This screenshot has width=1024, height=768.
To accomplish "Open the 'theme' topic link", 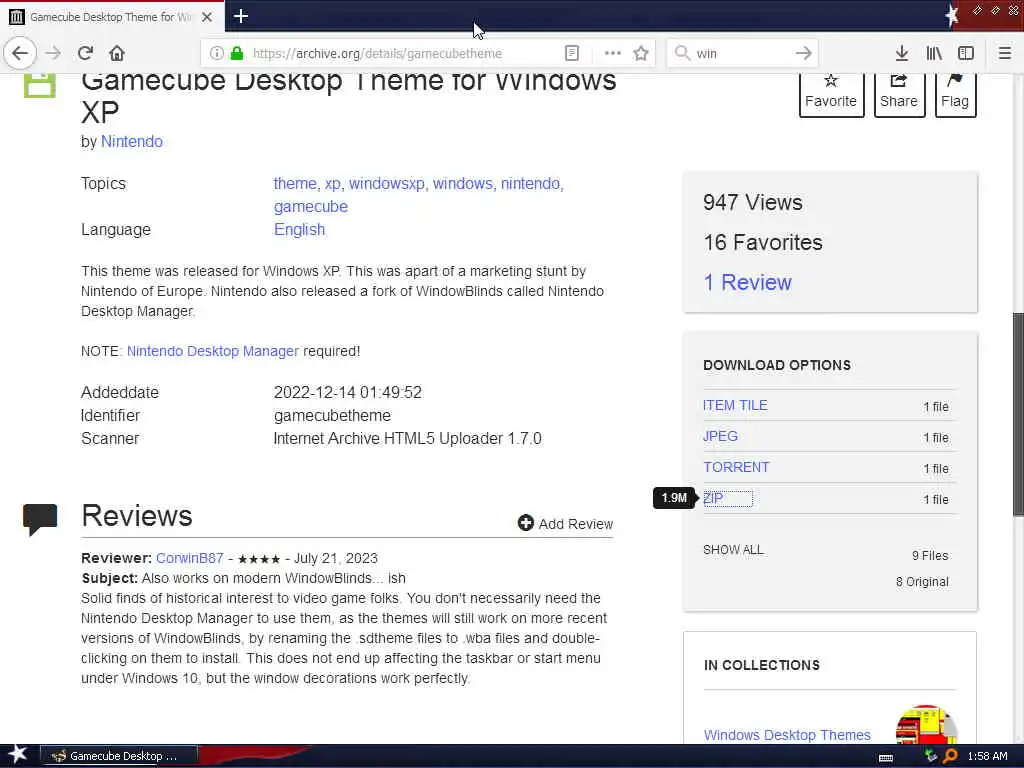I will point(295,184).
